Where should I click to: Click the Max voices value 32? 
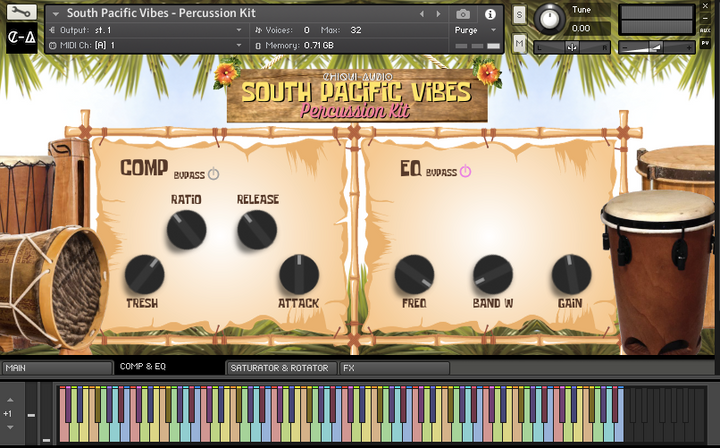[356, 30]
